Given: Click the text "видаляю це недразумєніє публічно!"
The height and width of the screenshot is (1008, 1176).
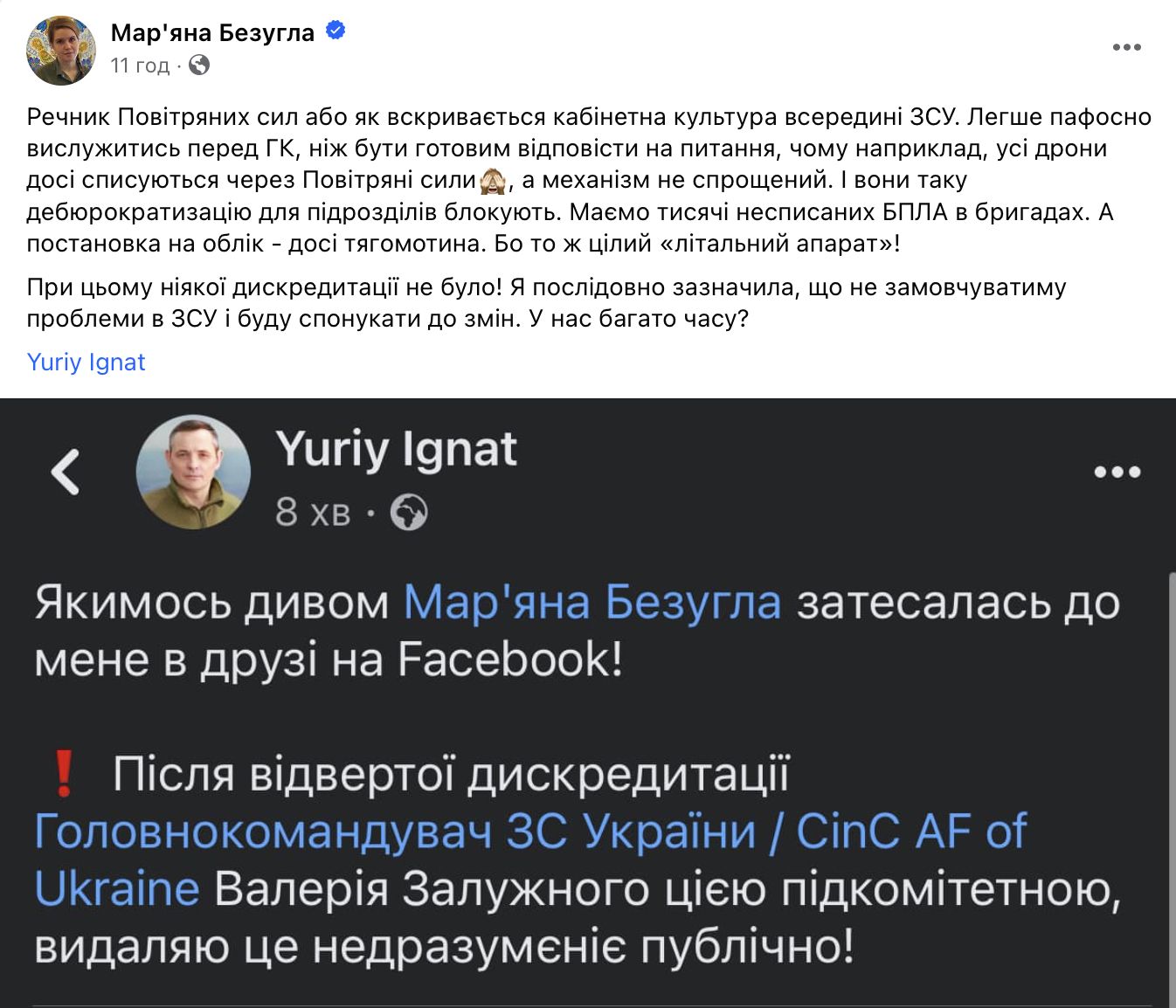Looking at the screenshot, I should click(444, 947).
